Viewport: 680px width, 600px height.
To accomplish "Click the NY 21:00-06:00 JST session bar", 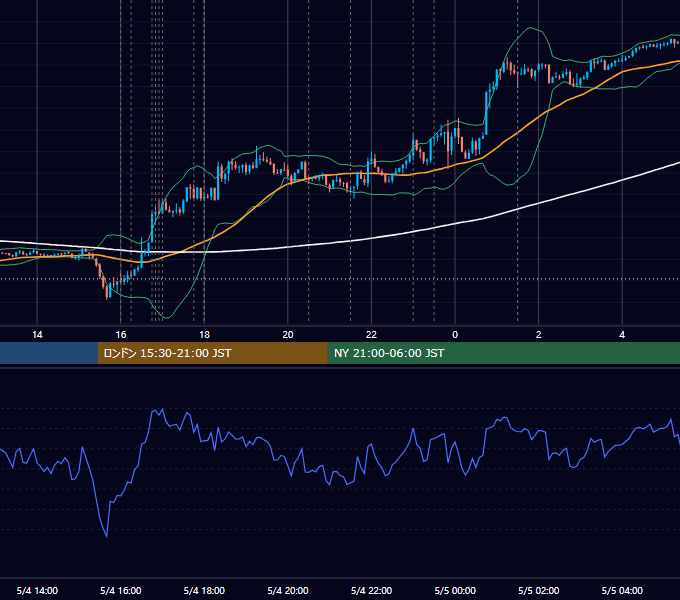I will coord(503,353).
